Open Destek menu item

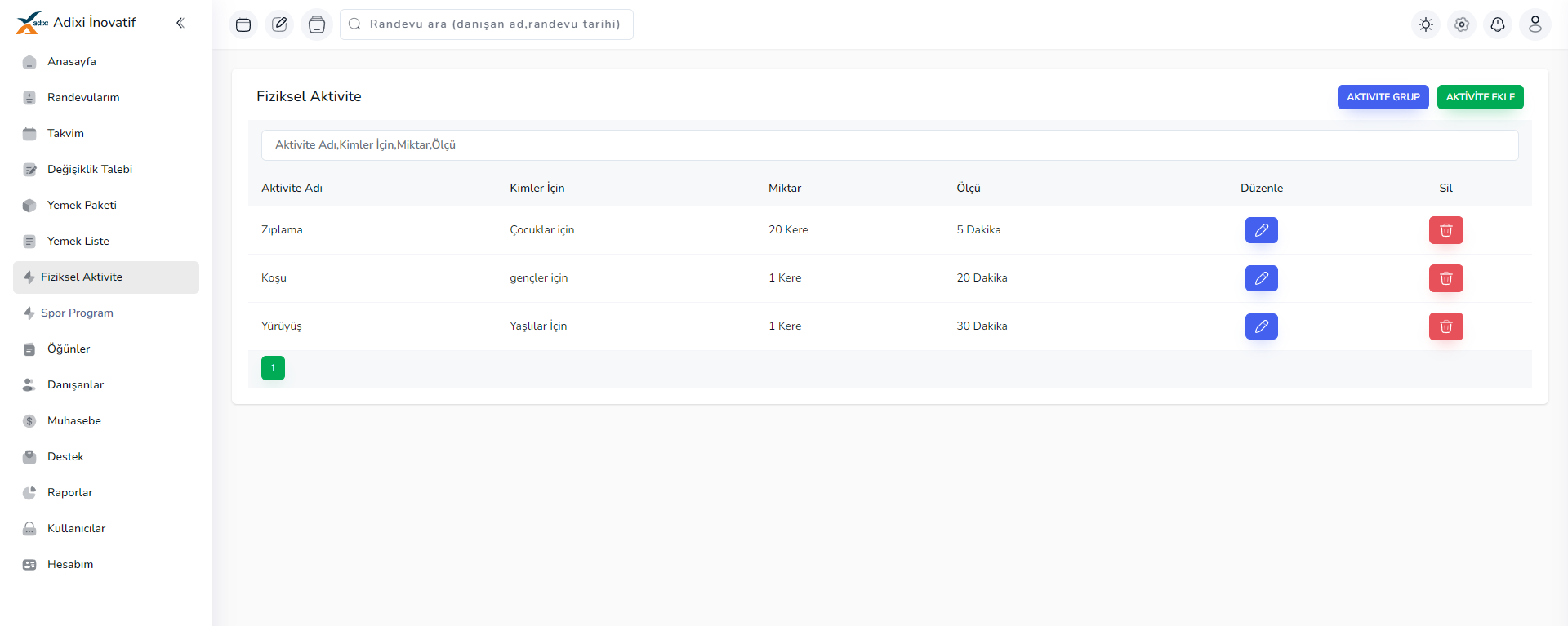[x=106, y=457]
